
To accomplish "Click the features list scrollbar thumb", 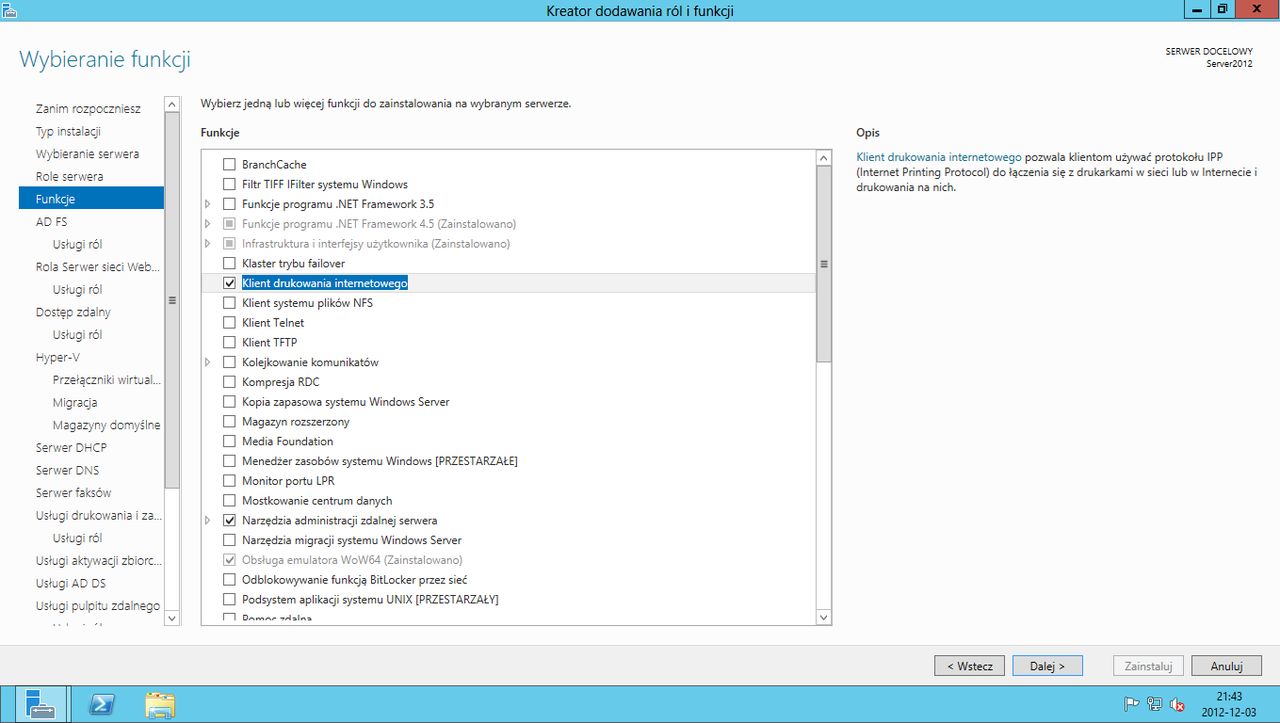I will 824,264.
